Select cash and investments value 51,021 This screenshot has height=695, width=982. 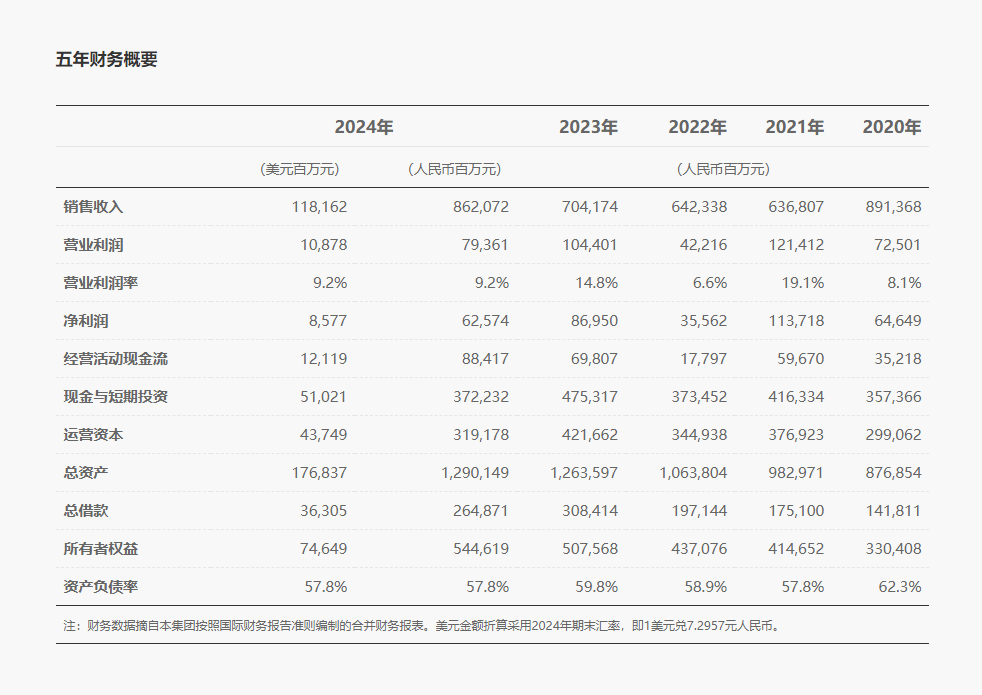click(323, 397)
